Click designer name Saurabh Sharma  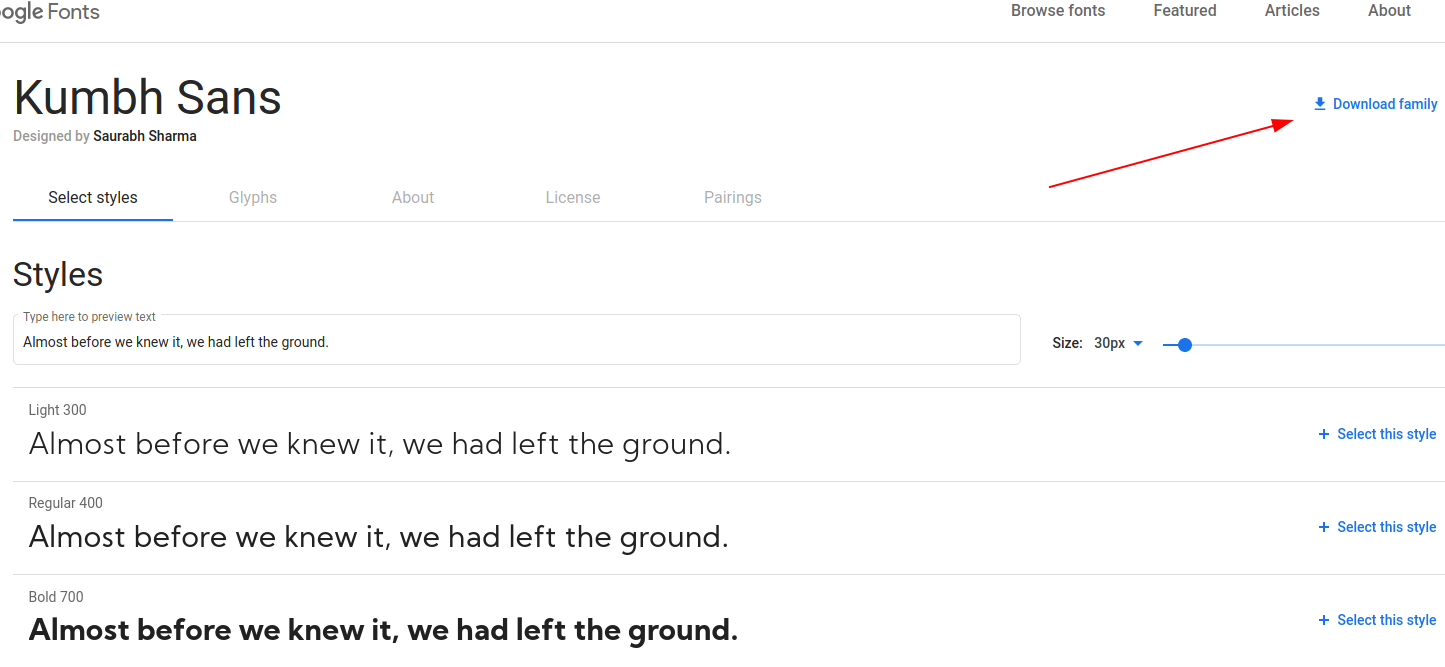tap(145, 136)
